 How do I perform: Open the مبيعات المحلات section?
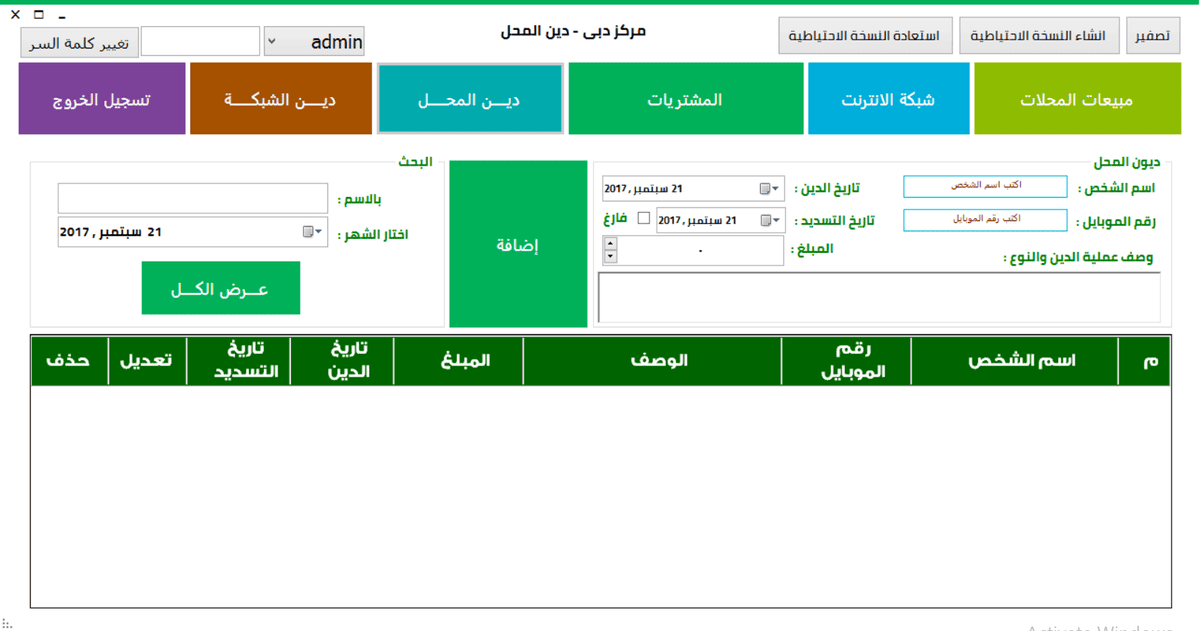[1076, 99]
